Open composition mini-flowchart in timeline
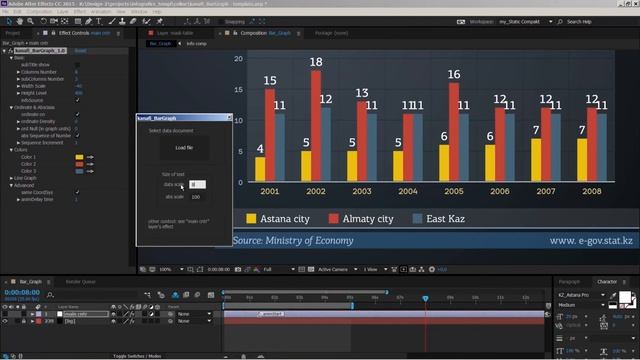Image resolution: width=640 pixels, height=360 pixels. (x=147, y=295)
